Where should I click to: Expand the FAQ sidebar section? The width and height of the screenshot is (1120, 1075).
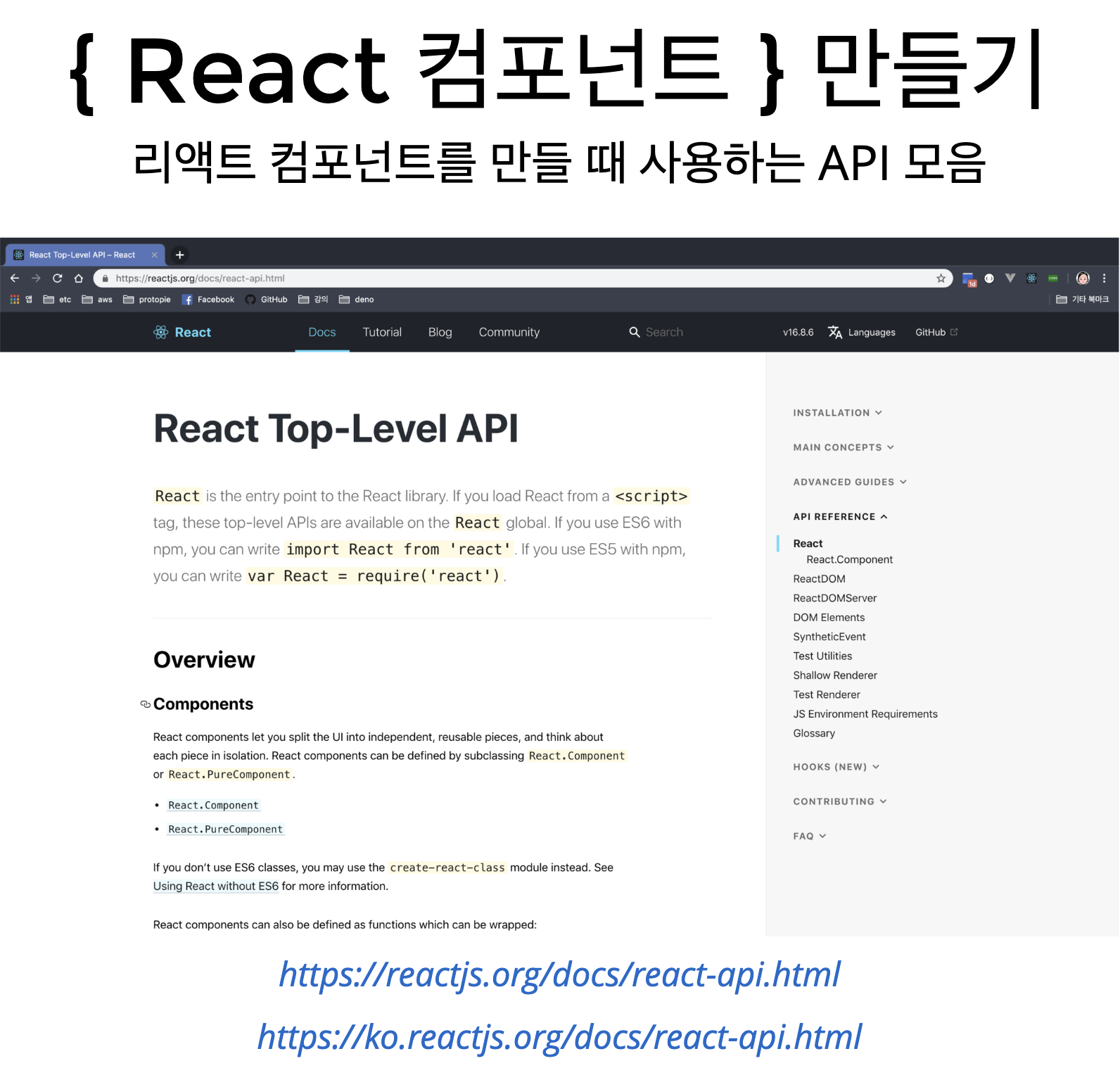click(x=810, y=836)
